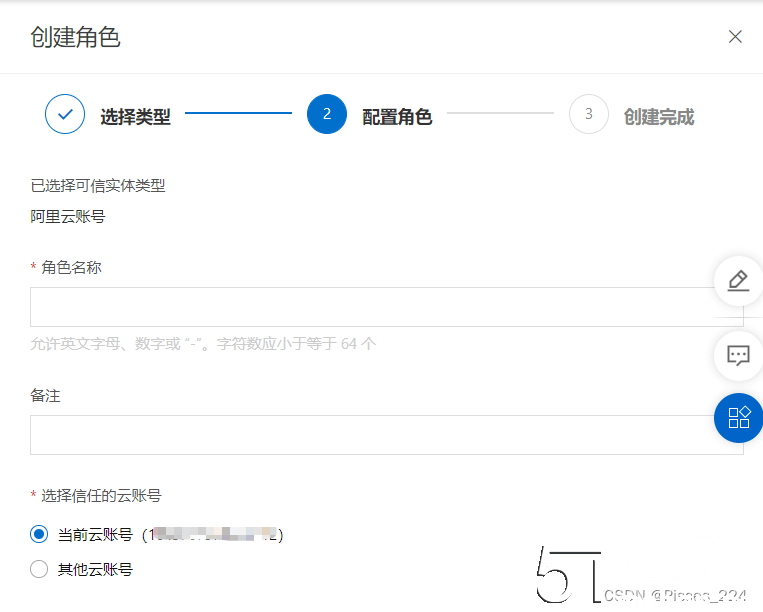Click the 创建完成 step label
Screen dimensions: 763x612
[659, 117]
